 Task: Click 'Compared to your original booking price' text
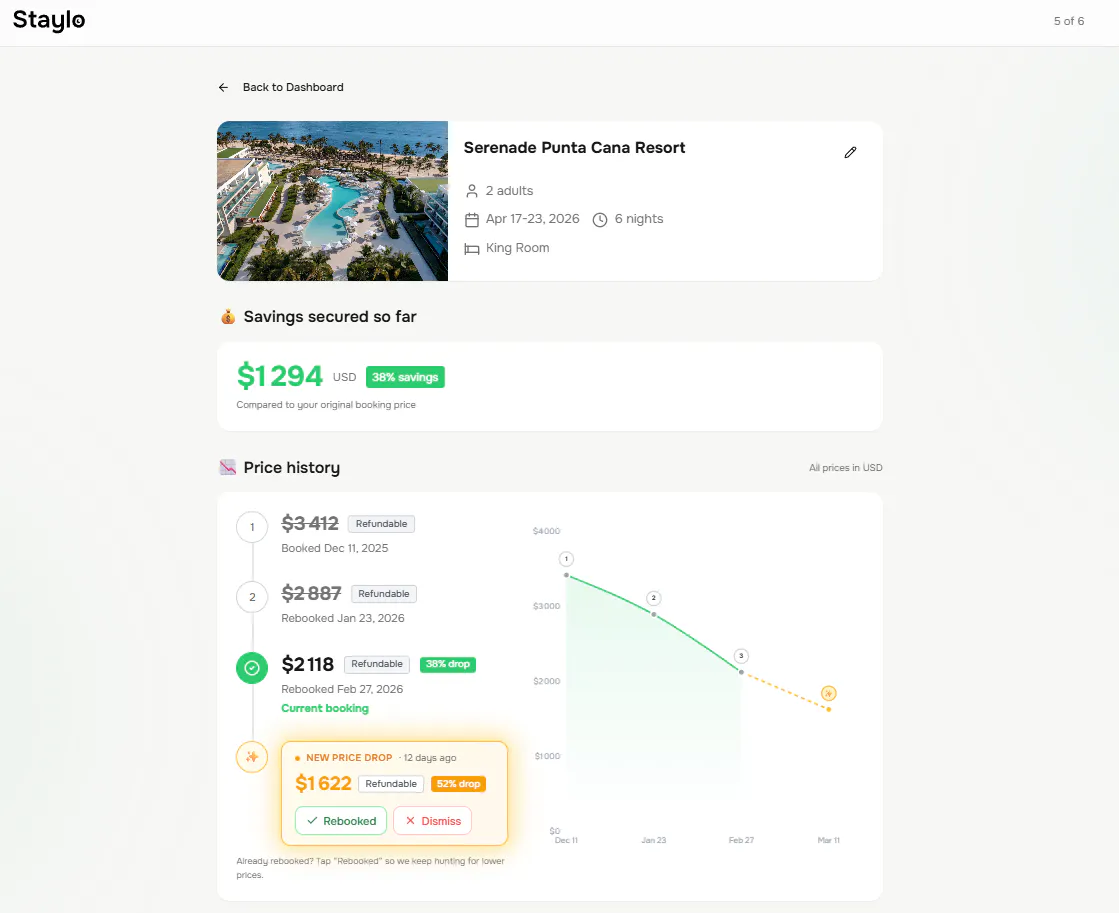tap(326, 405)
